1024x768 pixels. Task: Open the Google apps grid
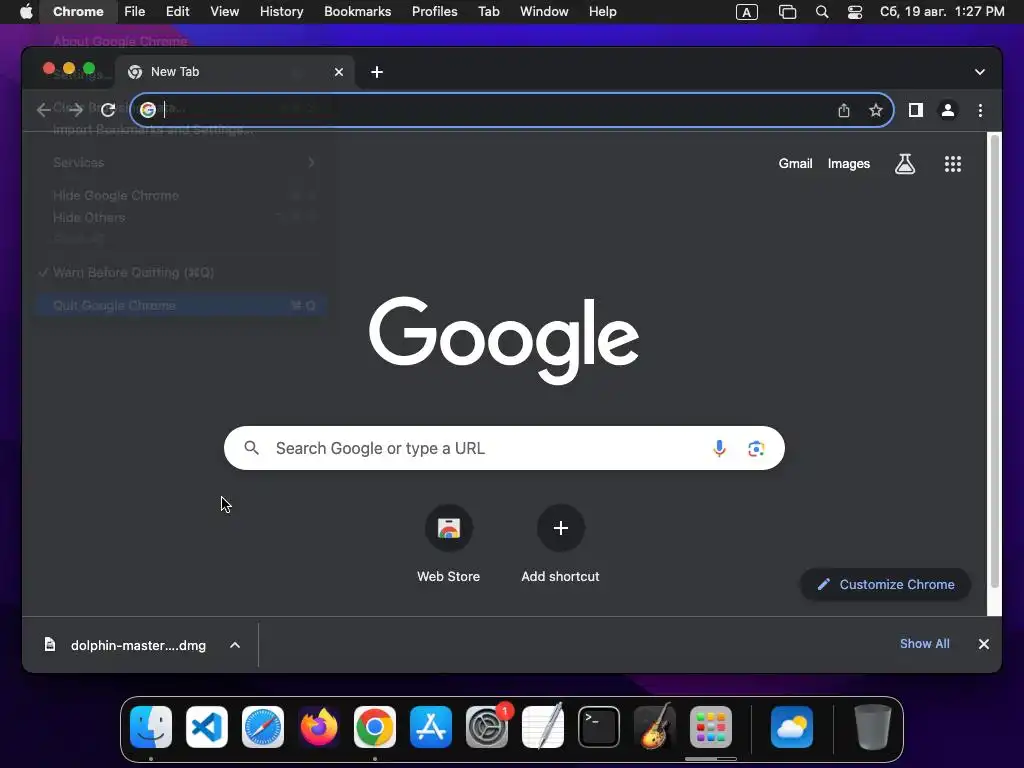click(x=953, y=164)
